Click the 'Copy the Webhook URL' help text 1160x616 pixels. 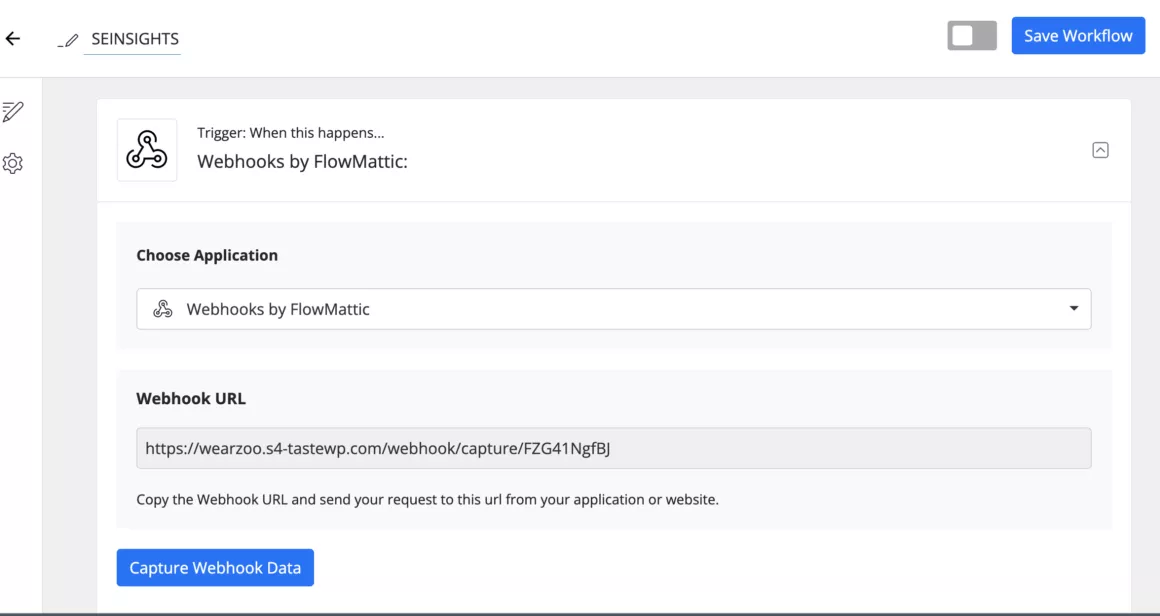pos(427,499)
